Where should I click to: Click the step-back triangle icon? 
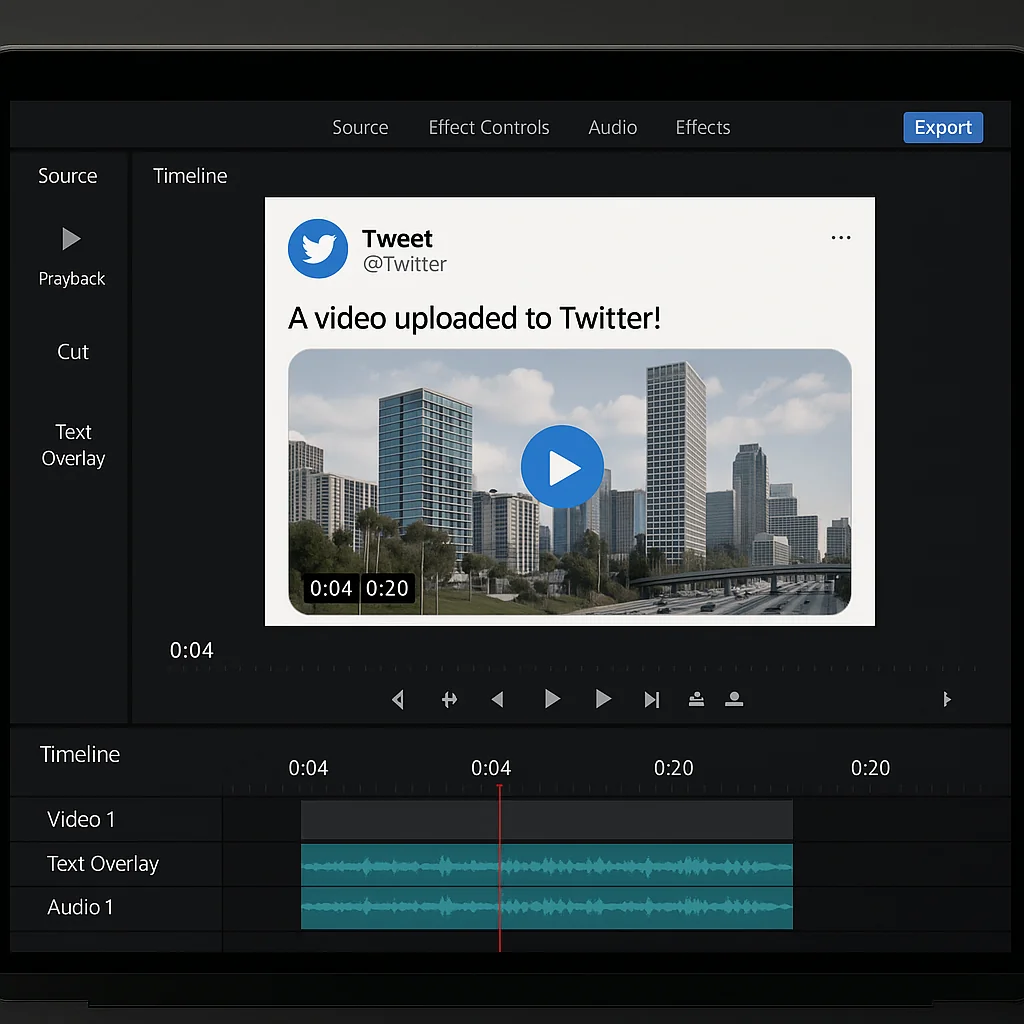pyautogui.click(x=497, y=699)
